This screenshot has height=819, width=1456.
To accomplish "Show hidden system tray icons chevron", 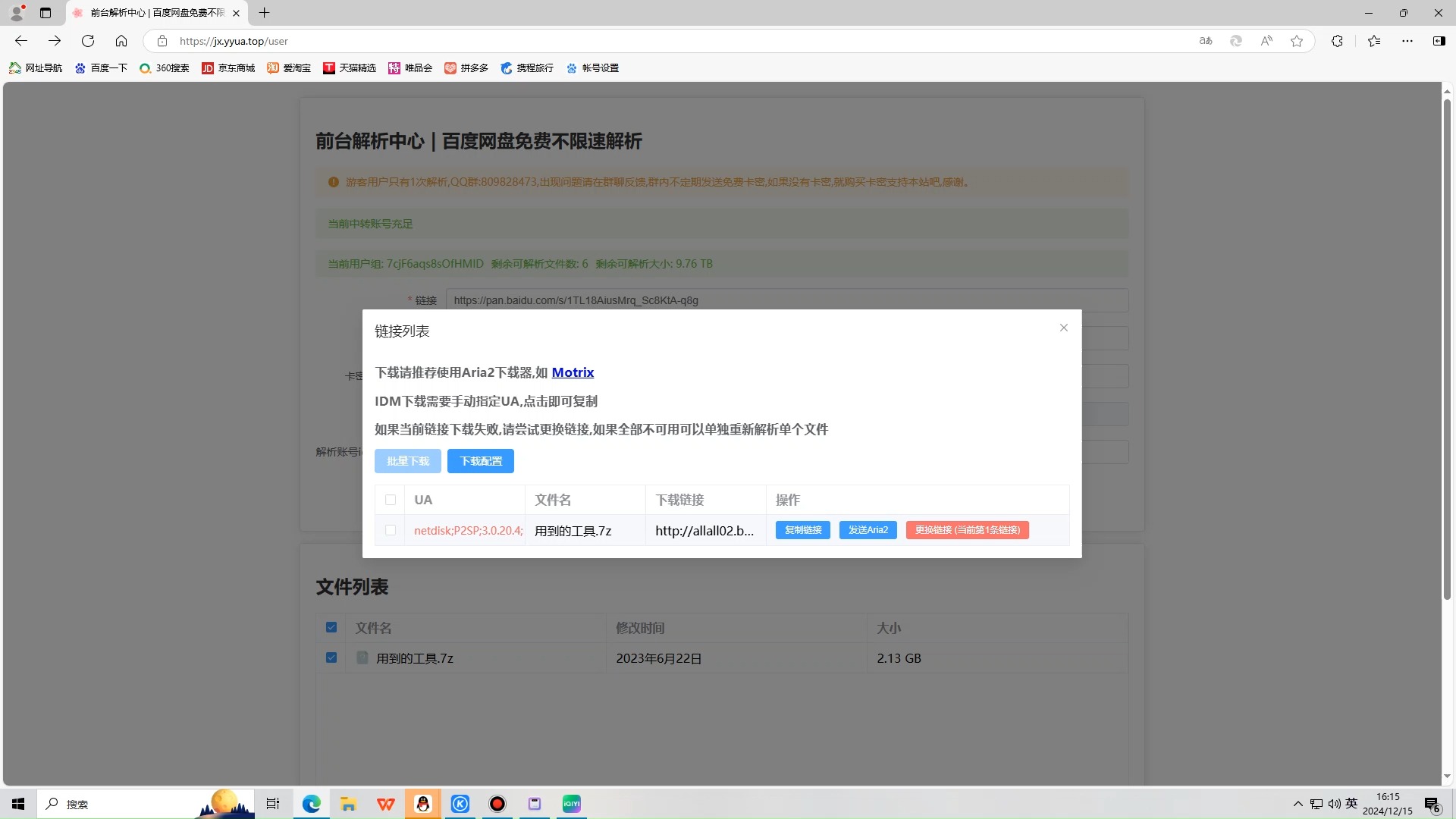I will tap(1298, 804).
